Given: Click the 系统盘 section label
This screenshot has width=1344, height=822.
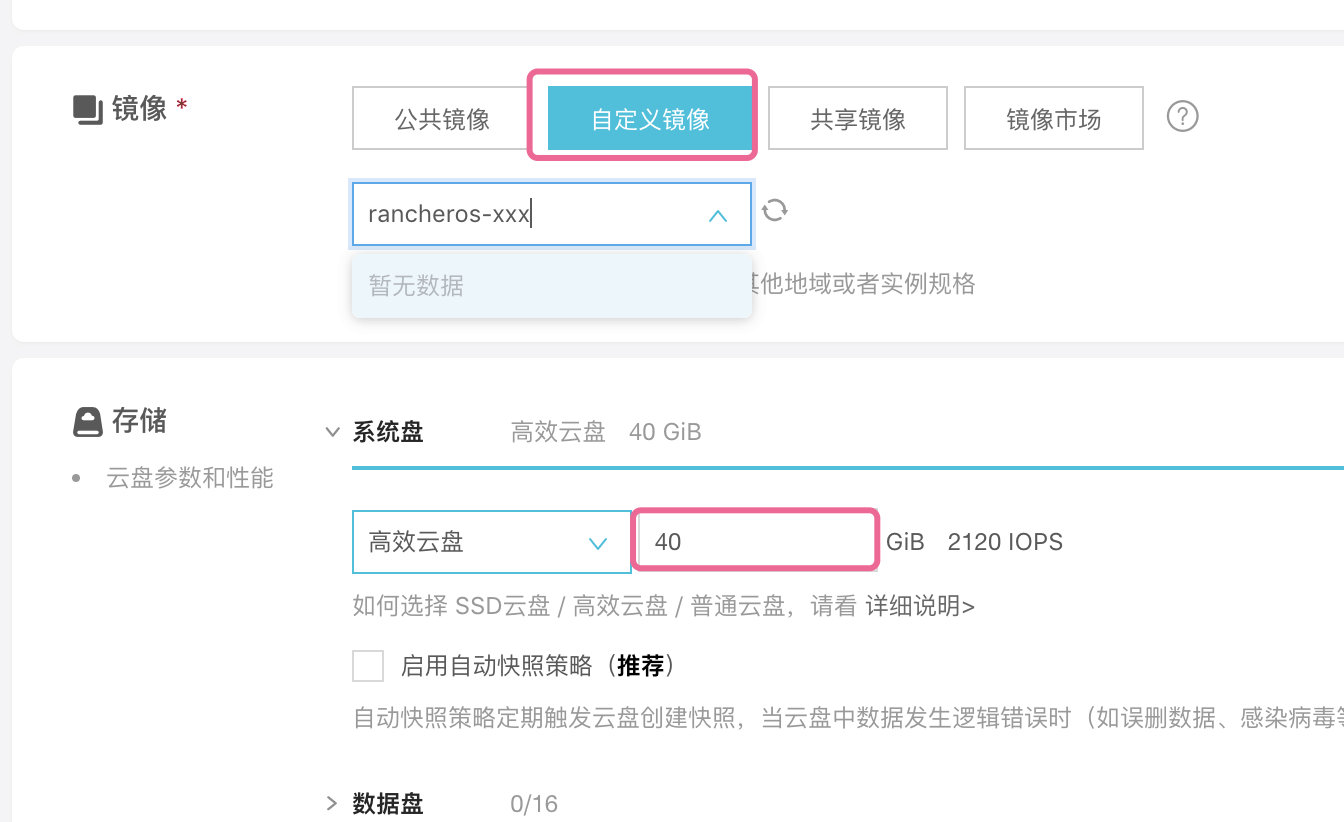Looking at the screenshot, I should (x=388, y=433).
